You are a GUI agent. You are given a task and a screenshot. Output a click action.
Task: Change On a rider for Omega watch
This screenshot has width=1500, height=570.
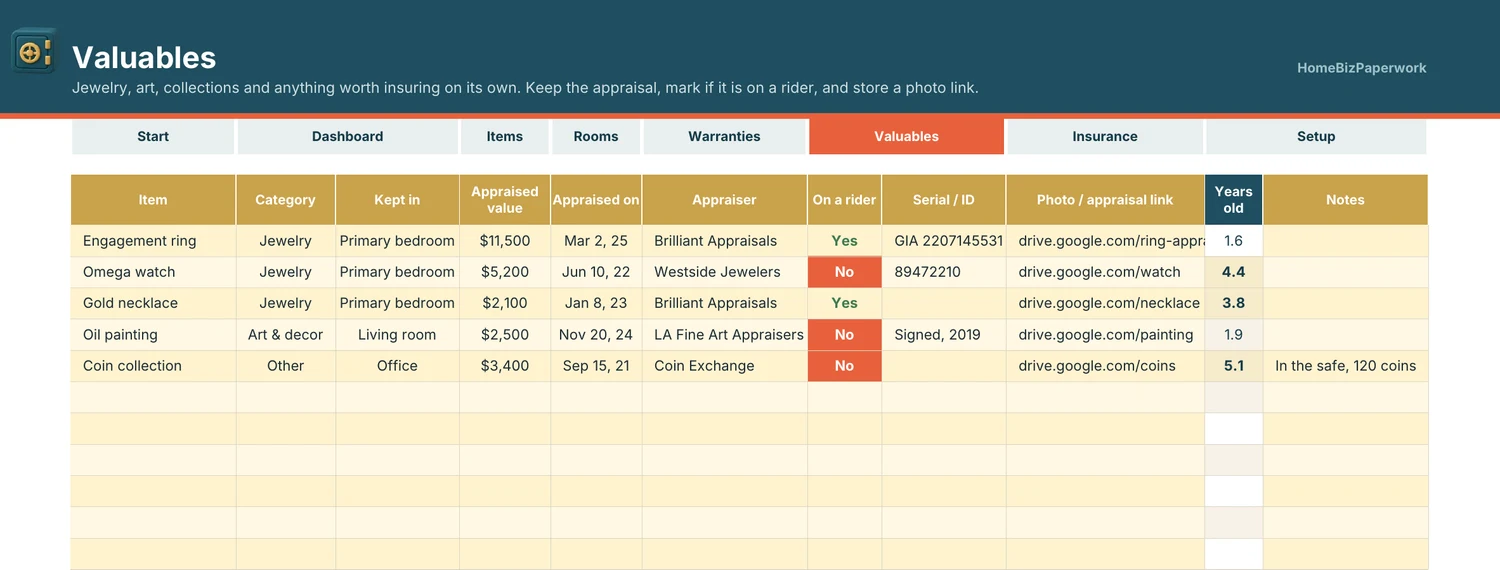(844, 272)
